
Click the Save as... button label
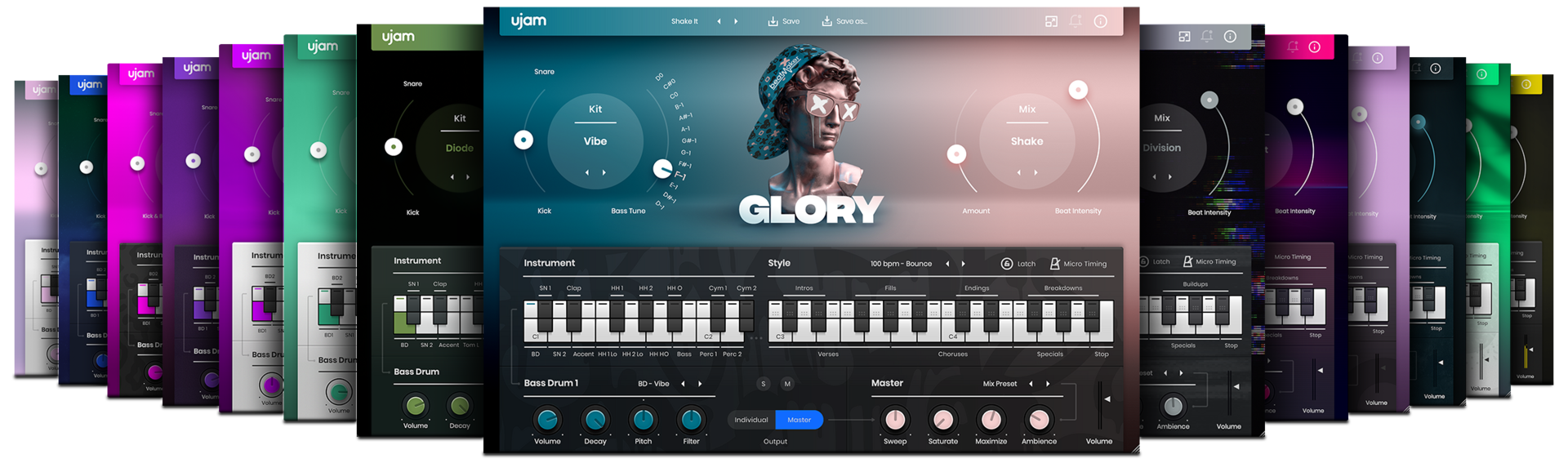click(x=851, y=21)
